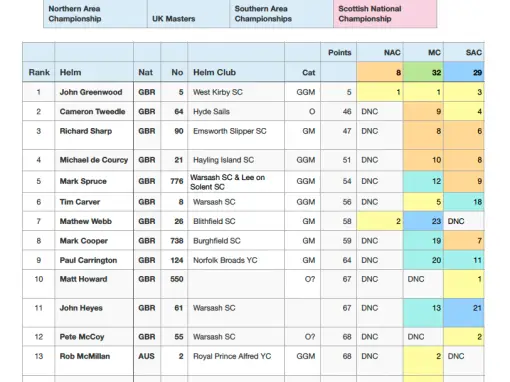The image size is (510, 382).
Task: Click Richard Sharp's points total 47
Action: (347, 131)
